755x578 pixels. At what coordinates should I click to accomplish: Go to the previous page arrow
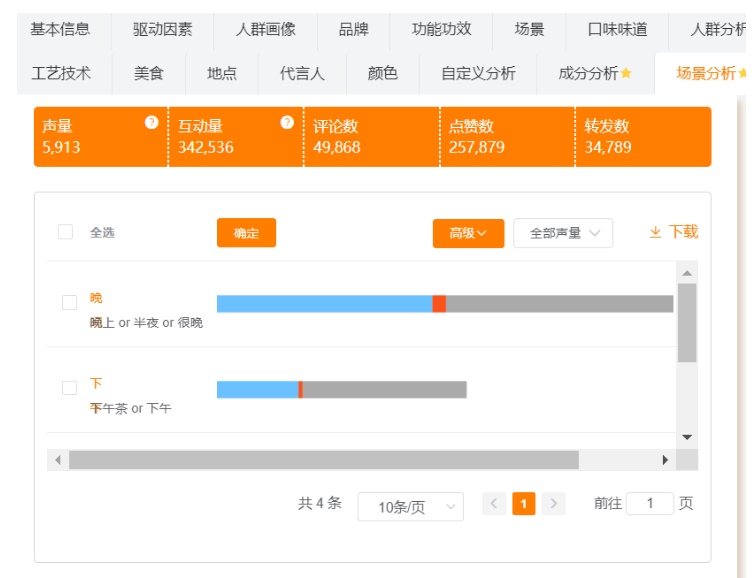pos(494,504)
